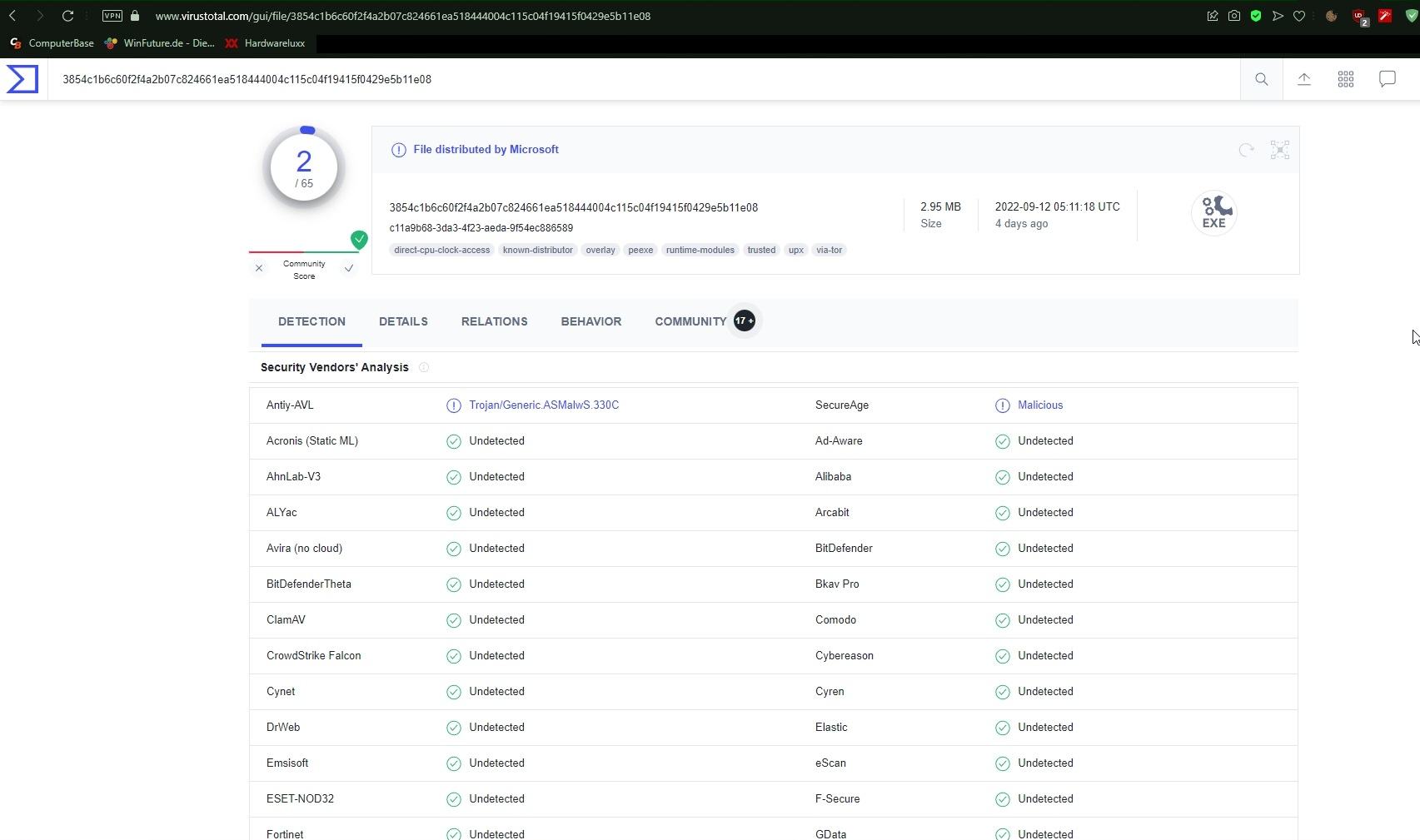
Task: Switch to the DETAILS tab
Action: [403, 321]
